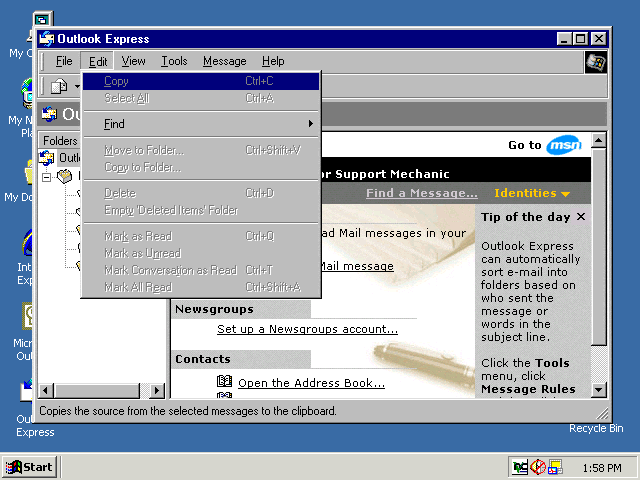The width and height of the screenshot is (640, 480).
Task: Click the Contacts section heading
Action: [203, 359]
